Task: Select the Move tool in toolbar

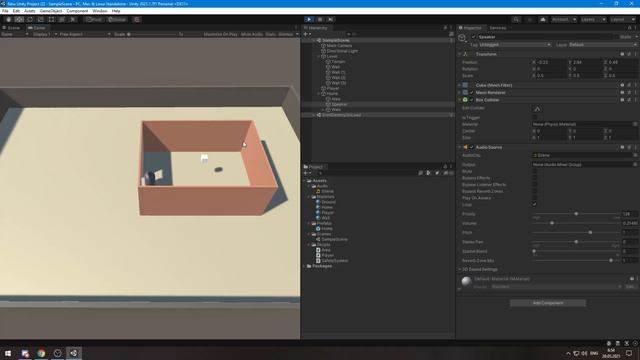Action: click(x=19, y=20)
